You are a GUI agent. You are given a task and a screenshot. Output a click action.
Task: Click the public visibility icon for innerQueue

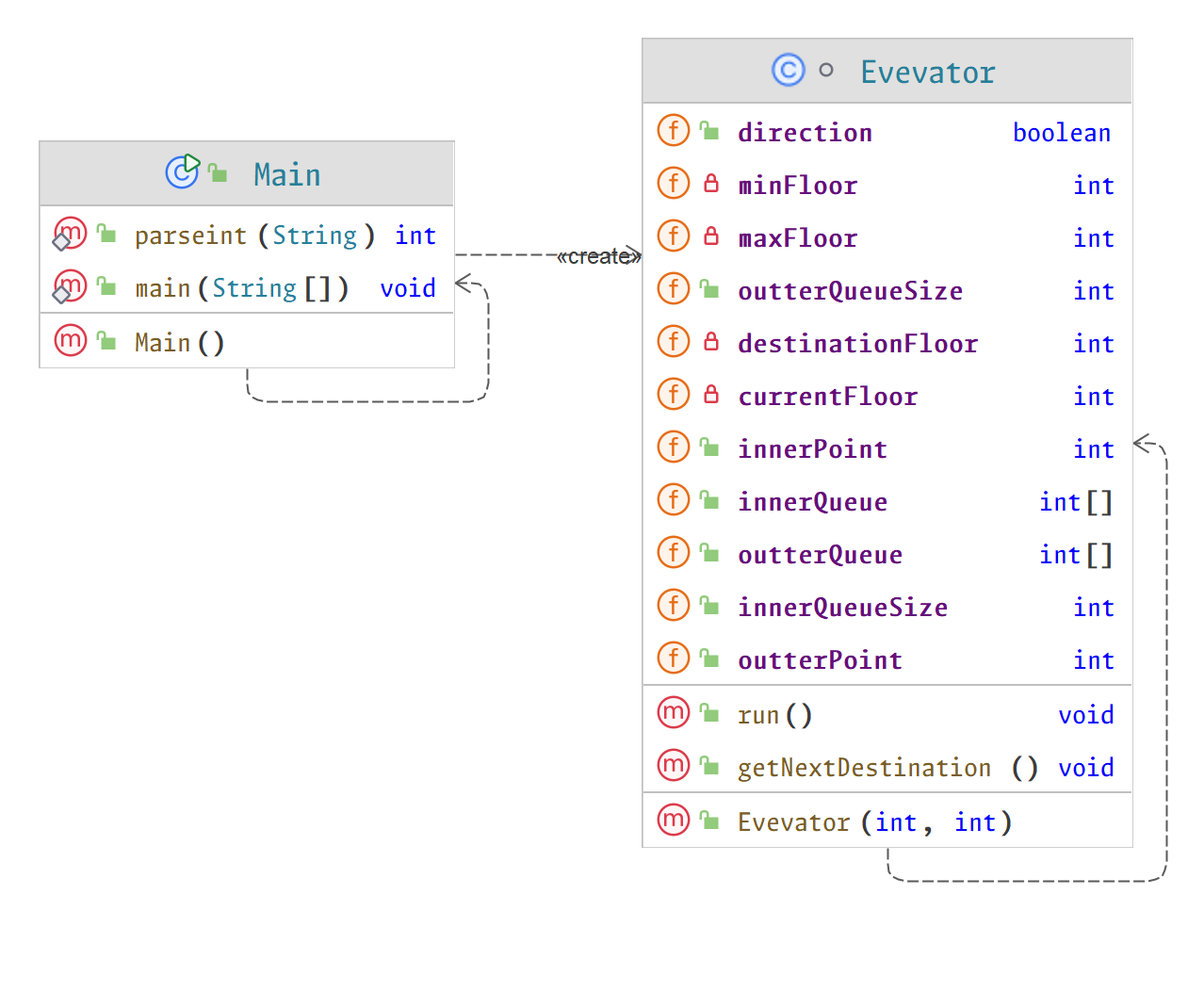[x=709, y=499]
